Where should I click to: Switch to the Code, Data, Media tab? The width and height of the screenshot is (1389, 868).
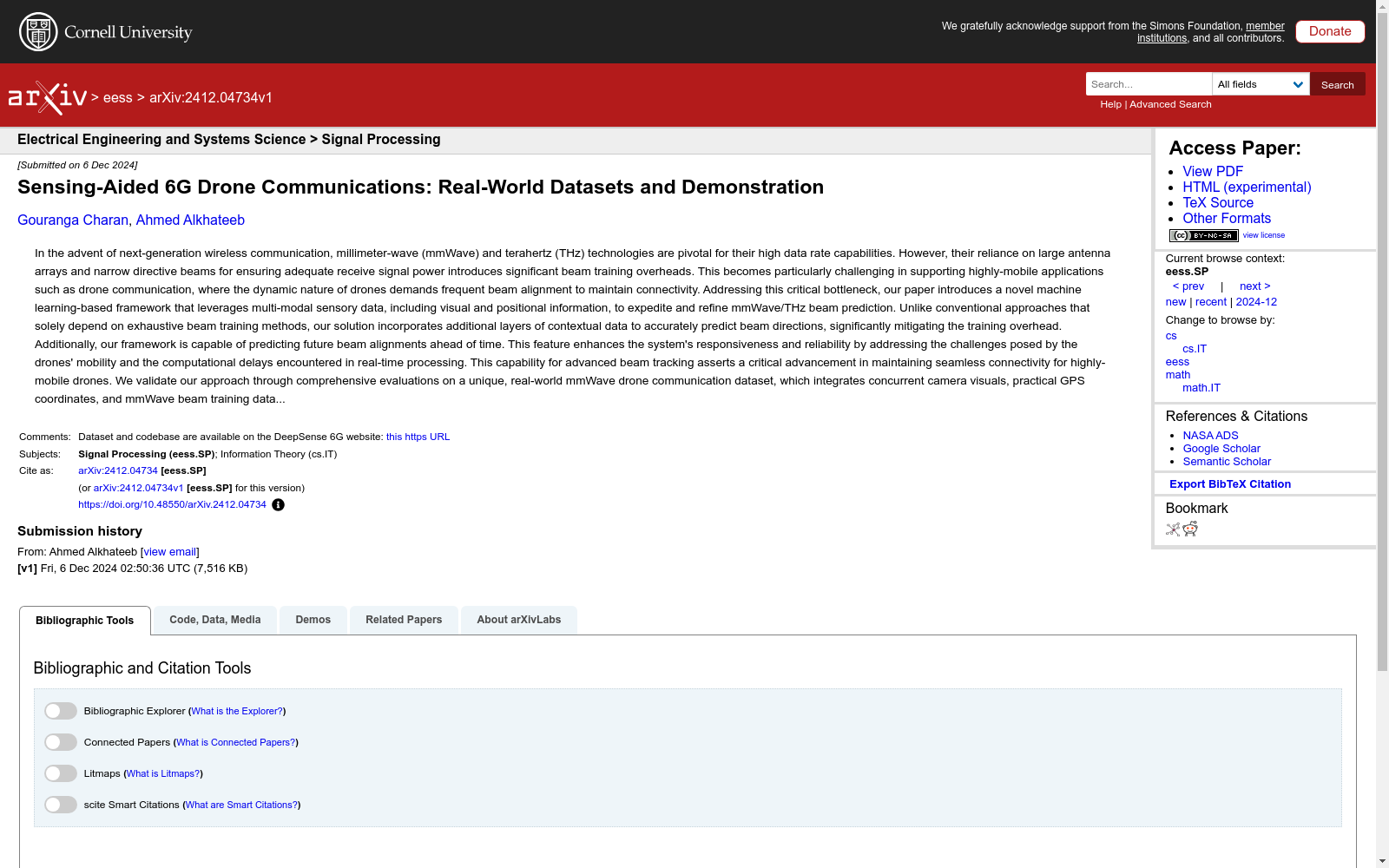(214, 620)
